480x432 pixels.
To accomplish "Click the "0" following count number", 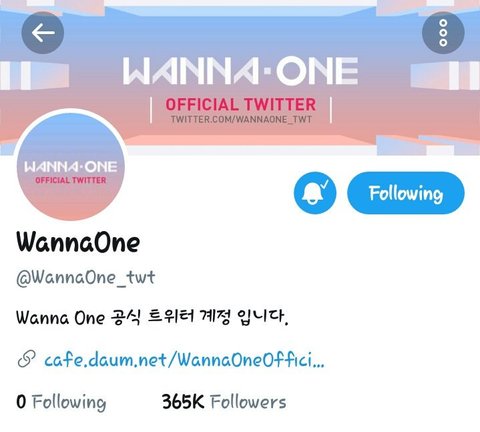I will click(x=21, y=401).
